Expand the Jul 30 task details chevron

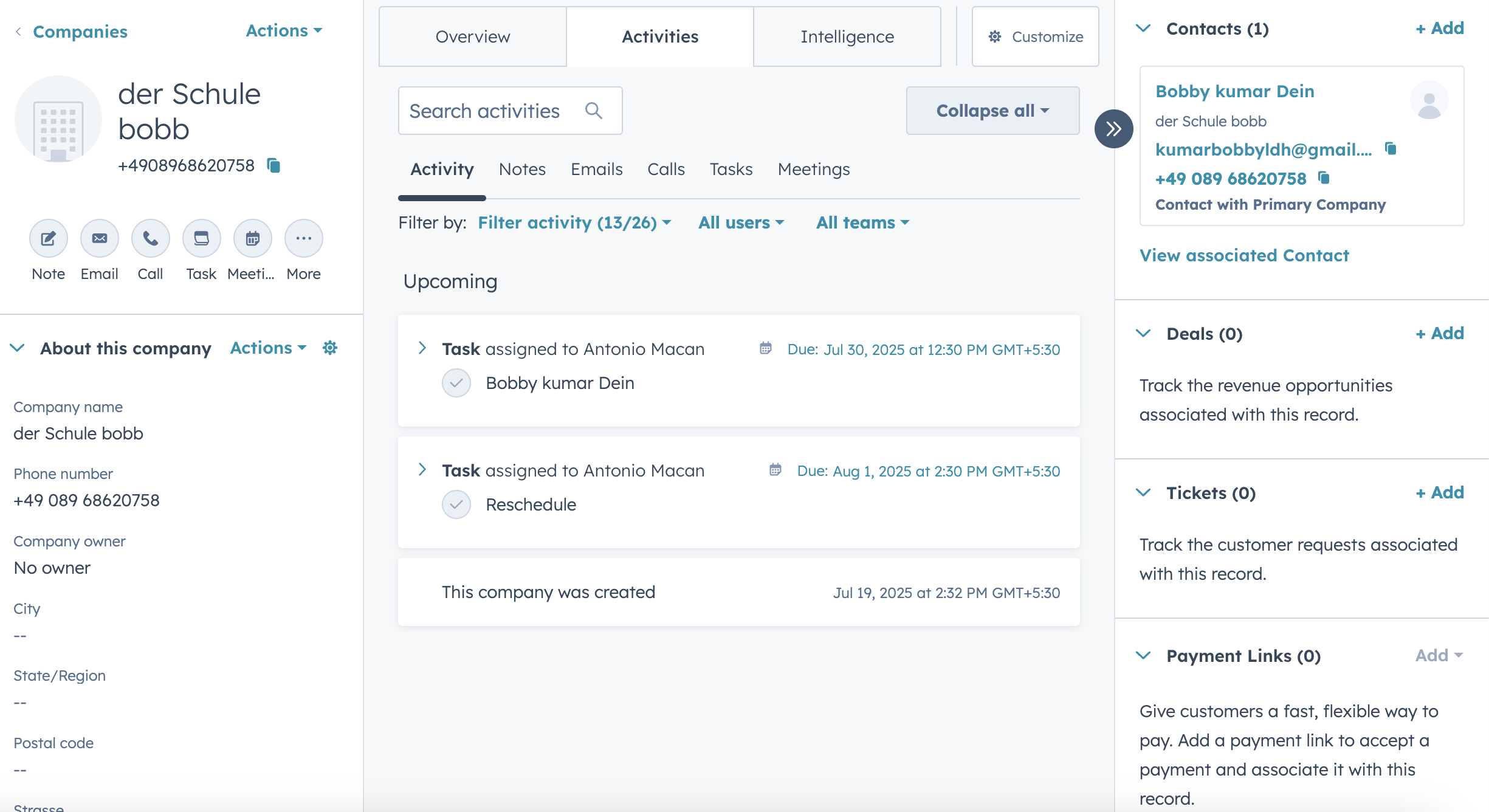pyautogui.click(x=422, y=348)
